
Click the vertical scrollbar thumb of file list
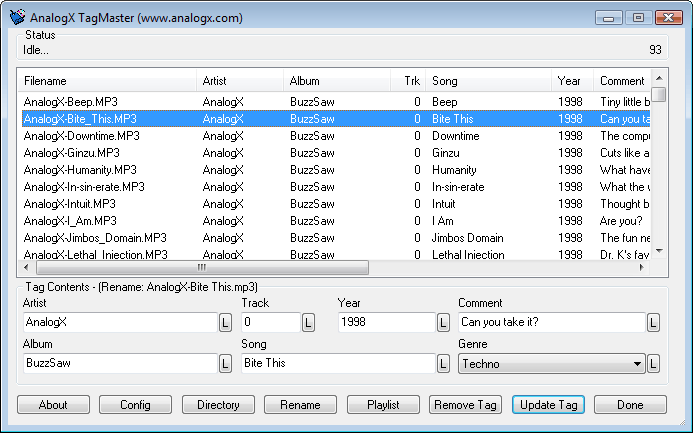click(x=659, y=94)
